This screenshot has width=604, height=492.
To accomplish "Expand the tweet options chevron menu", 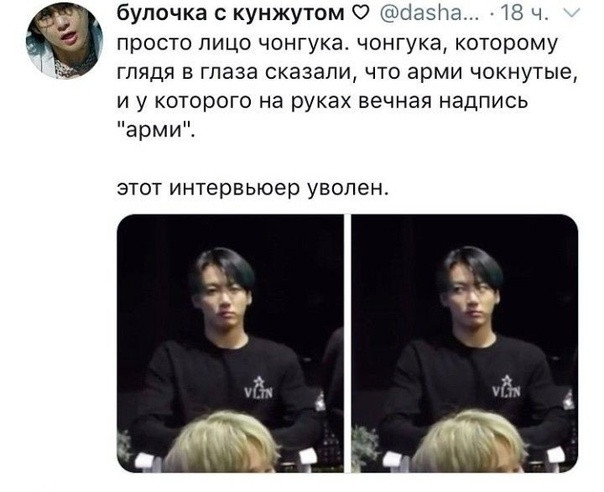I will (572, 14).
